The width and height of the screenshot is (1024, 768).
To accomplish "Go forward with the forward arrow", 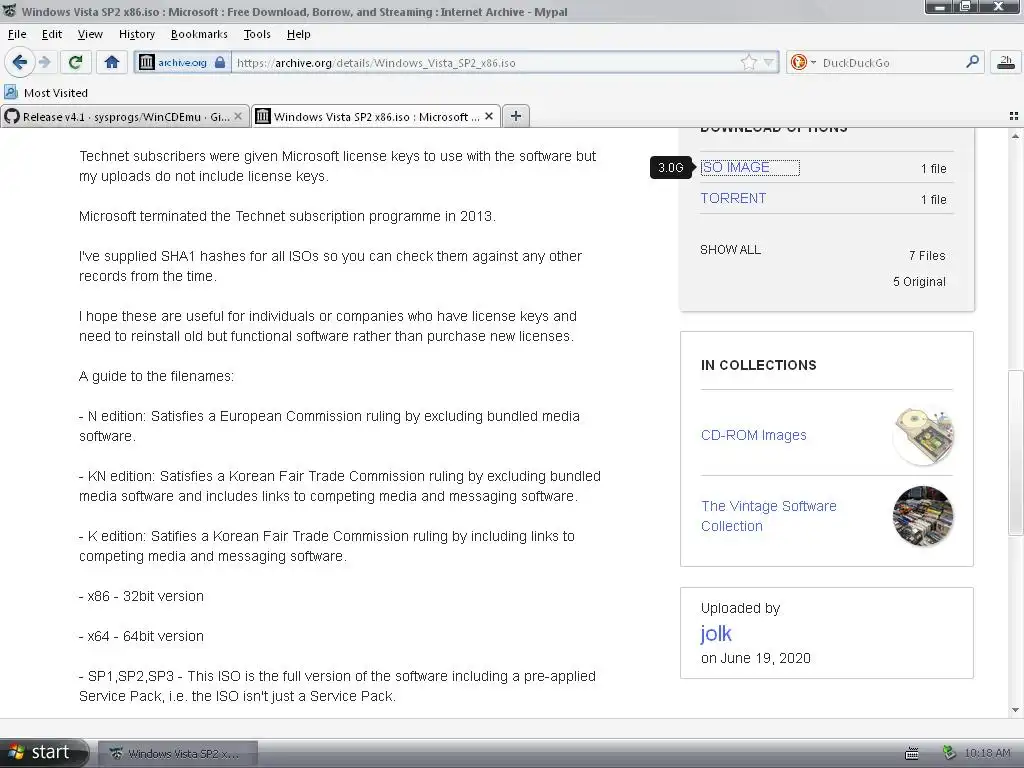I will (45, 63).
